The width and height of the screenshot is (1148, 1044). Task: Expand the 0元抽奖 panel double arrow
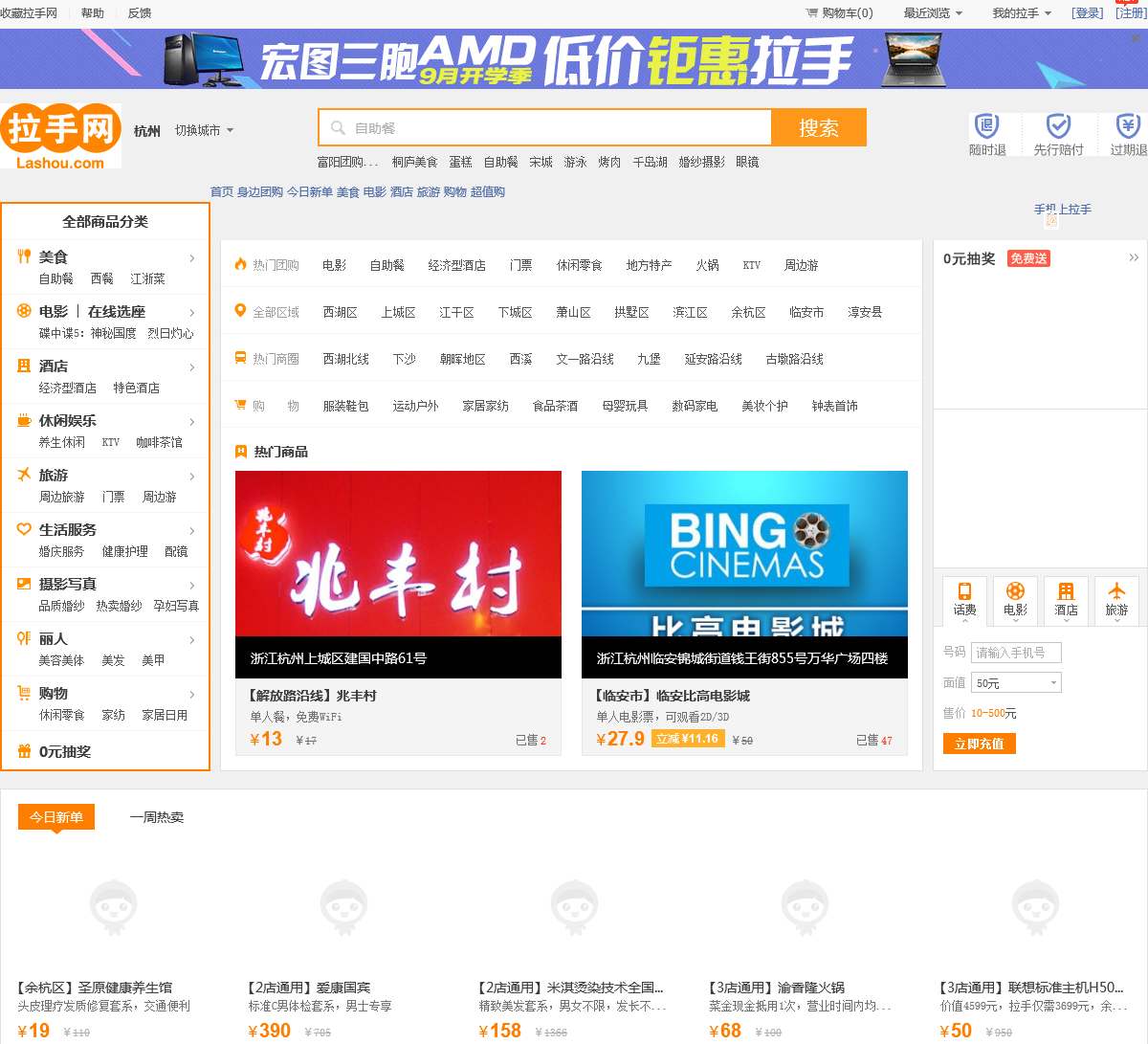pos(1134,257)
